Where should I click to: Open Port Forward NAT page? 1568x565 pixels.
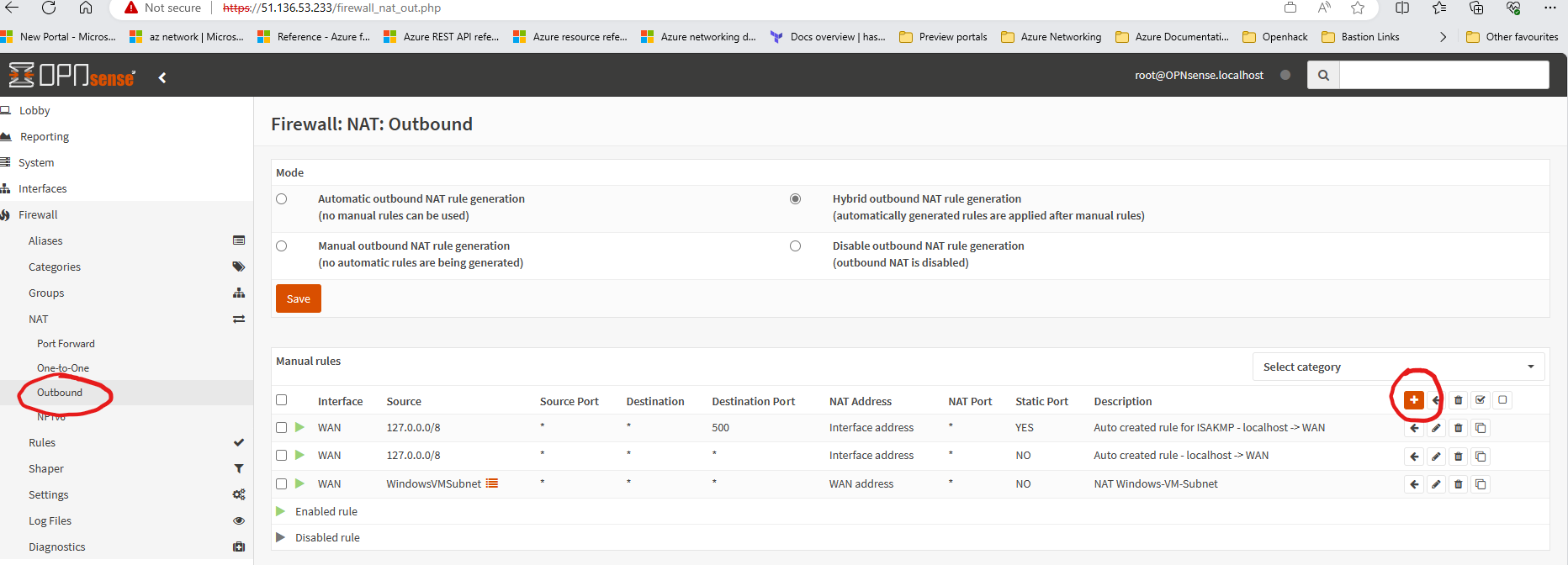pyautogui.click(x=126, y=344)
